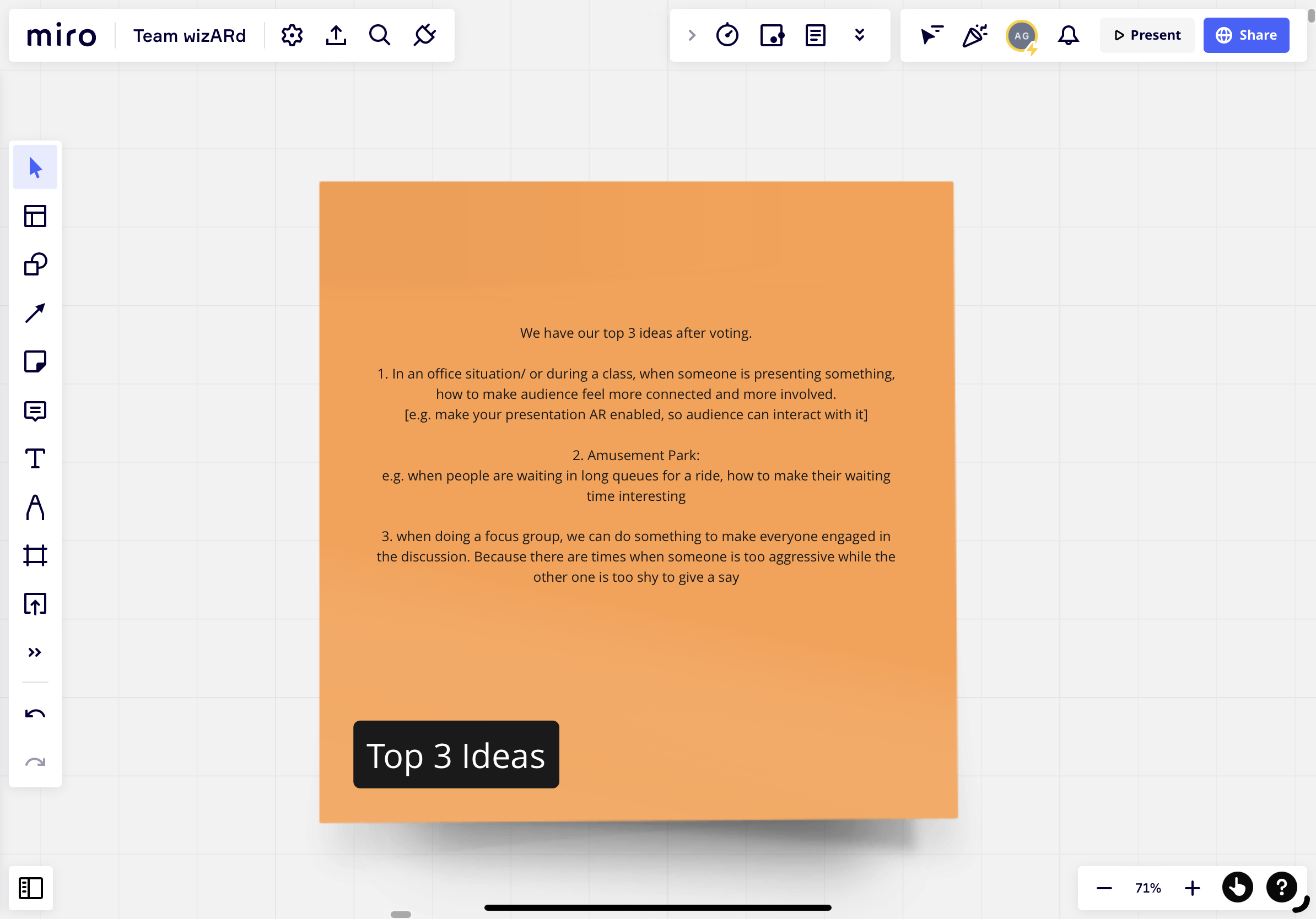Open board settings gear menu
Screen dimensions: 1316x919
(292, 35)
